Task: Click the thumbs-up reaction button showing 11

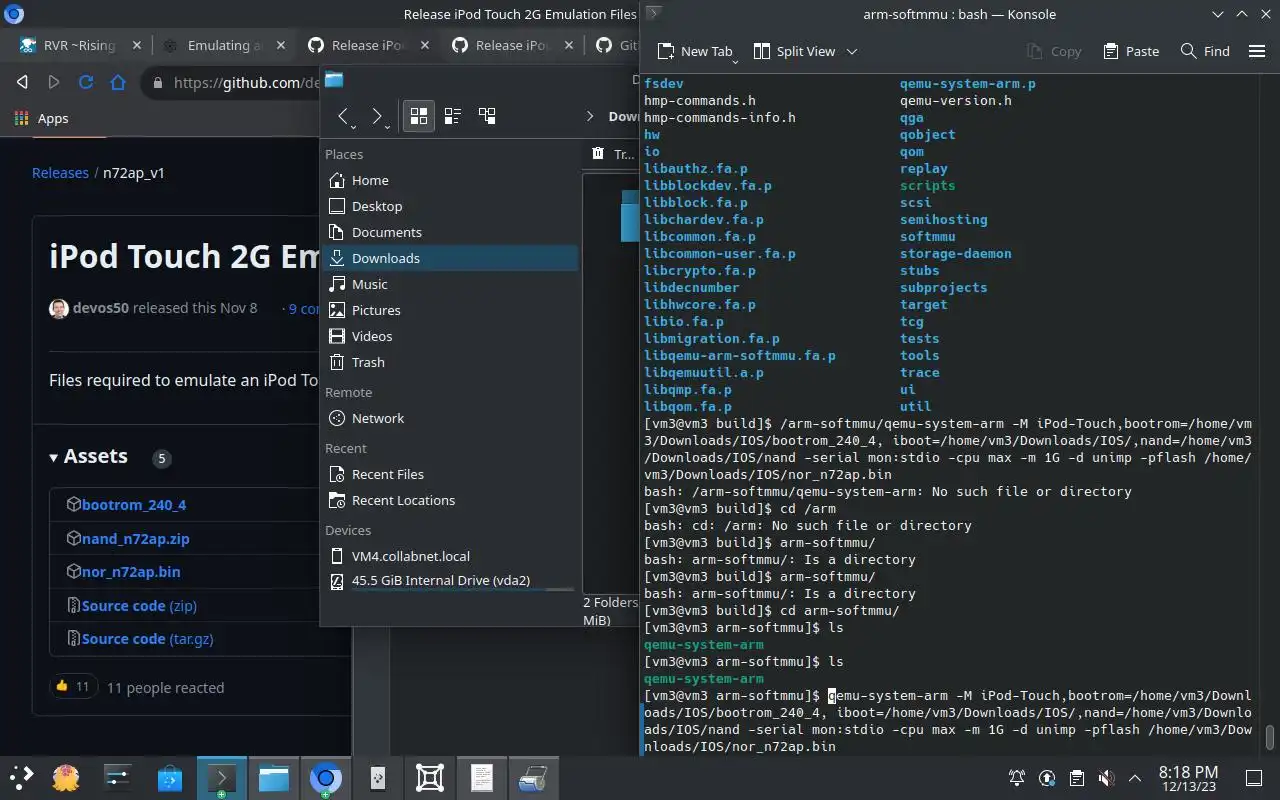Action: tap(73, 686)
